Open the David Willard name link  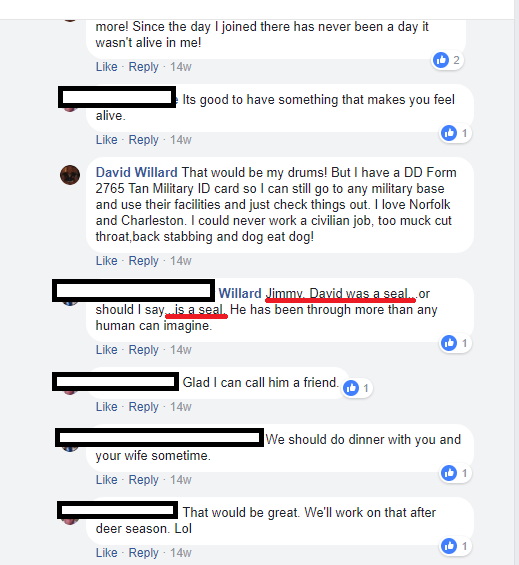[x=137, y=172]
